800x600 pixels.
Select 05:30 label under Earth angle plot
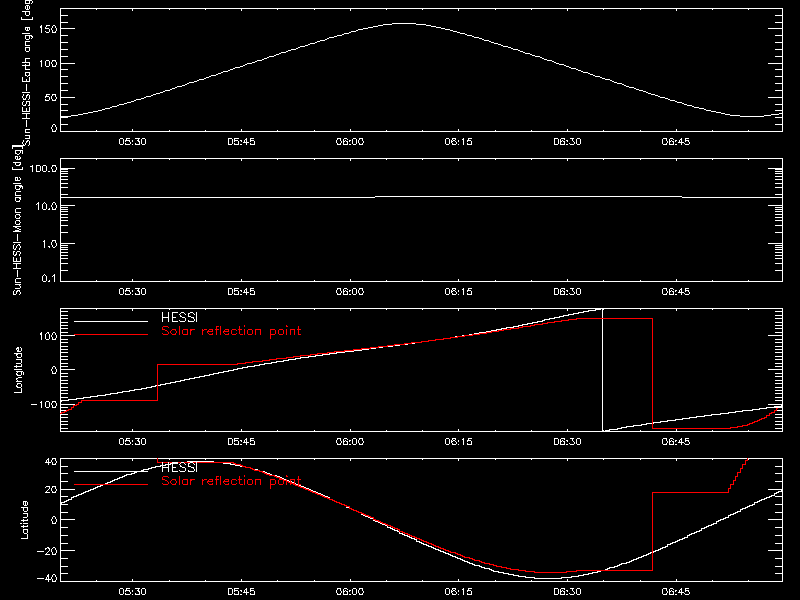[132, 142]
